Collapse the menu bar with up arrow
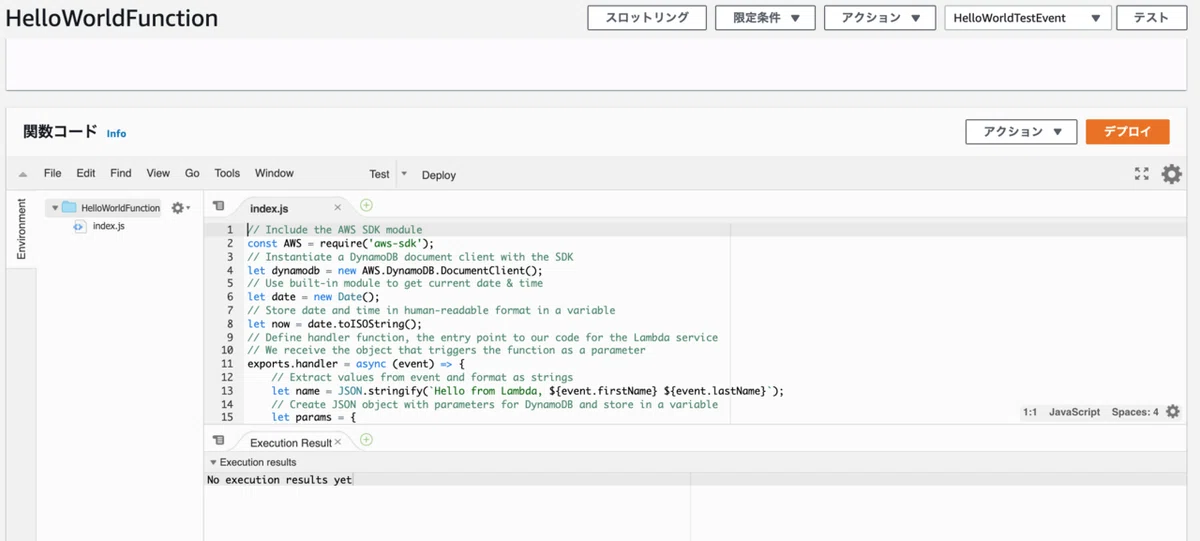Screen dimensions: 1200x541 coord(22,174)
